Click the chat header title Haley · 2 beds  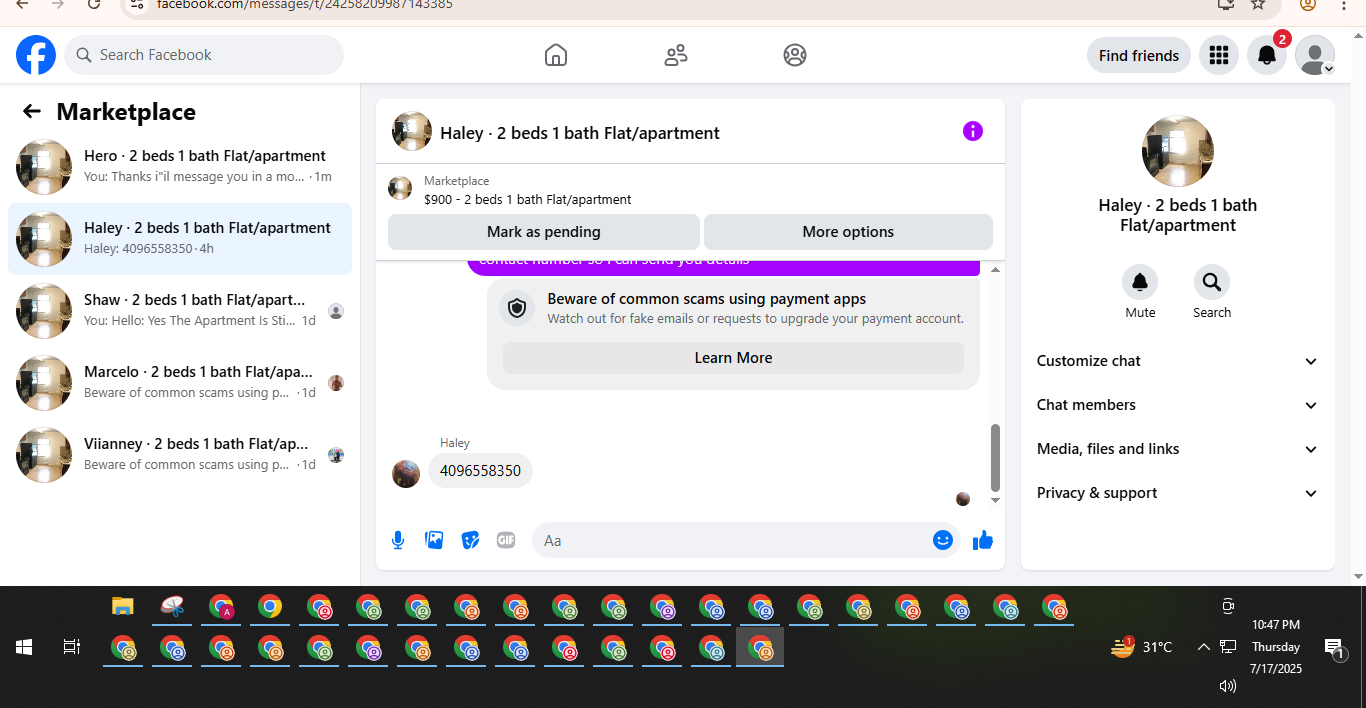[x=580, y=133]
